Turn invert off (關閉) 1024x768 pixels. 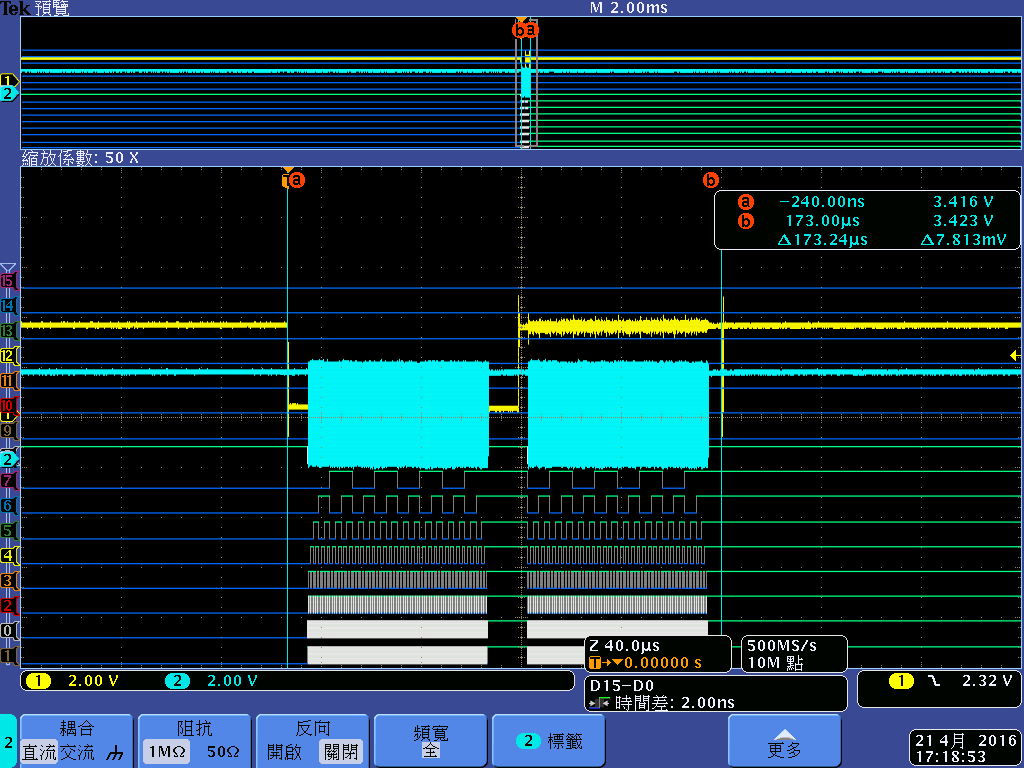point(341,753)
